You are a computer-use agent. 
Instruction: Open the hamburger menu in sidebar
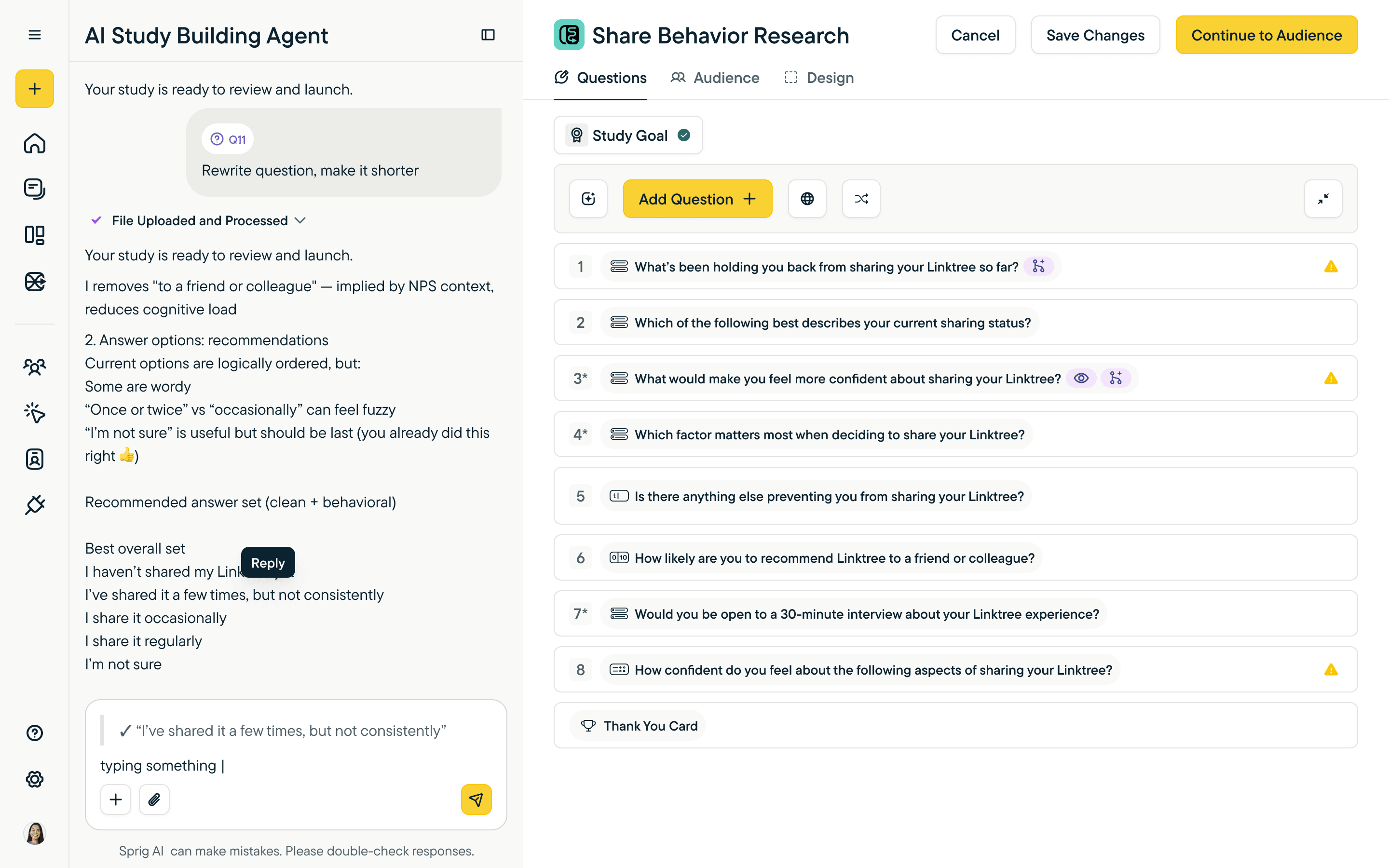coord(34,35)
